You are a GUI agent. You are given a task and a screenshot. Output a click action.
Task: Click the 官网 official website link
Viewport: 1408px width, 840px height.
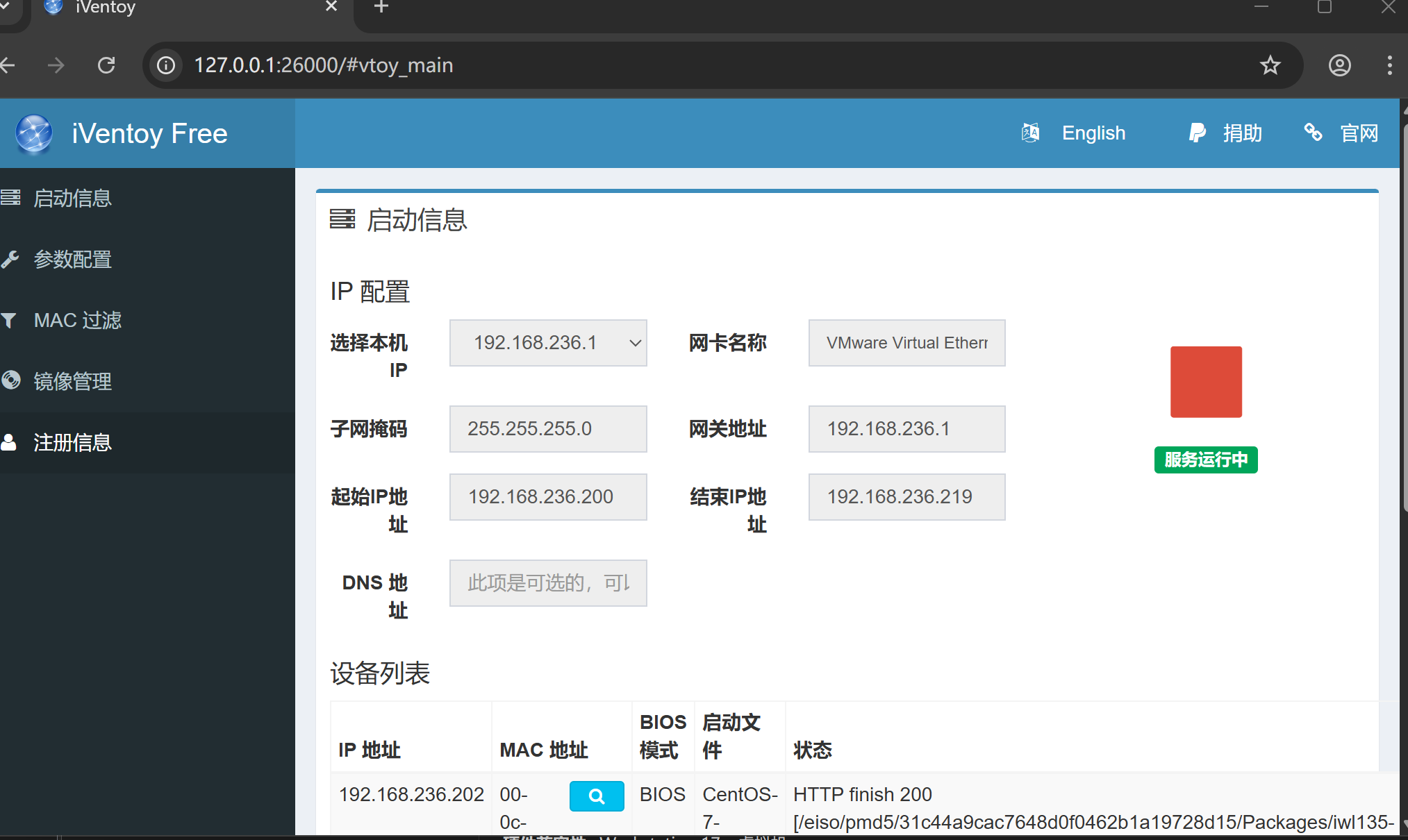tap(1359, 133)
